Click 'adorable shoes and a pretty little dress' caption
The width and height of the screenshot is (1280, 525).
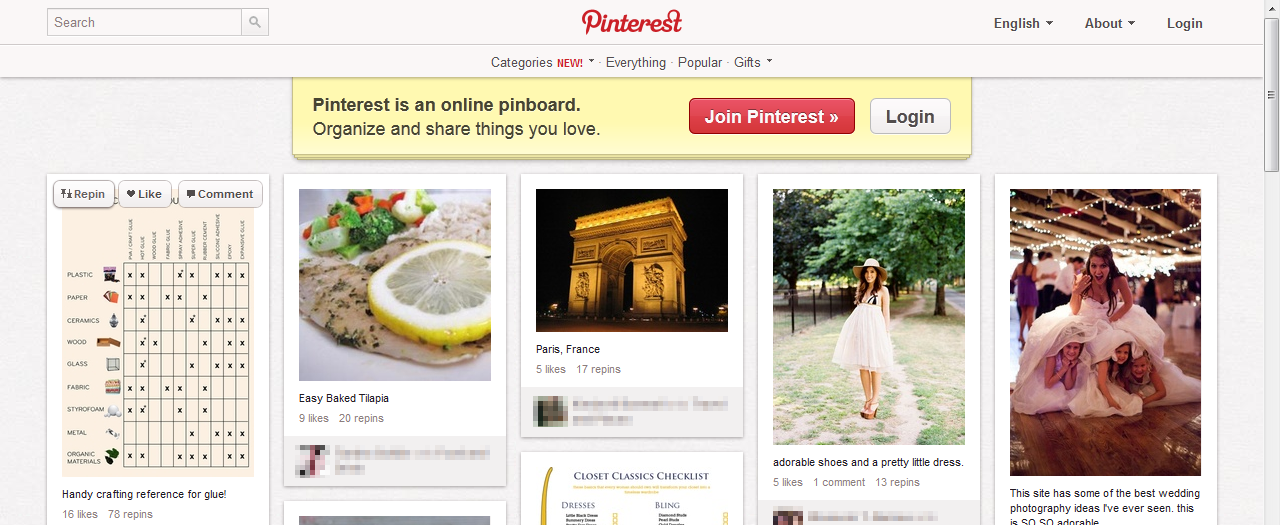(868, 462)
